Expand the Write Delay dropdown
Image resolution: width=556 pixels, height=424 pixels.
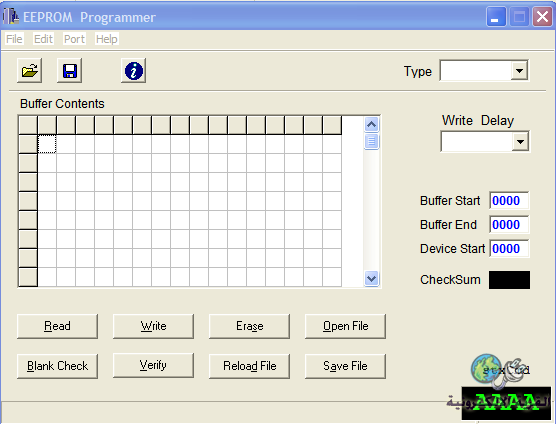click(x=520, y=142)
